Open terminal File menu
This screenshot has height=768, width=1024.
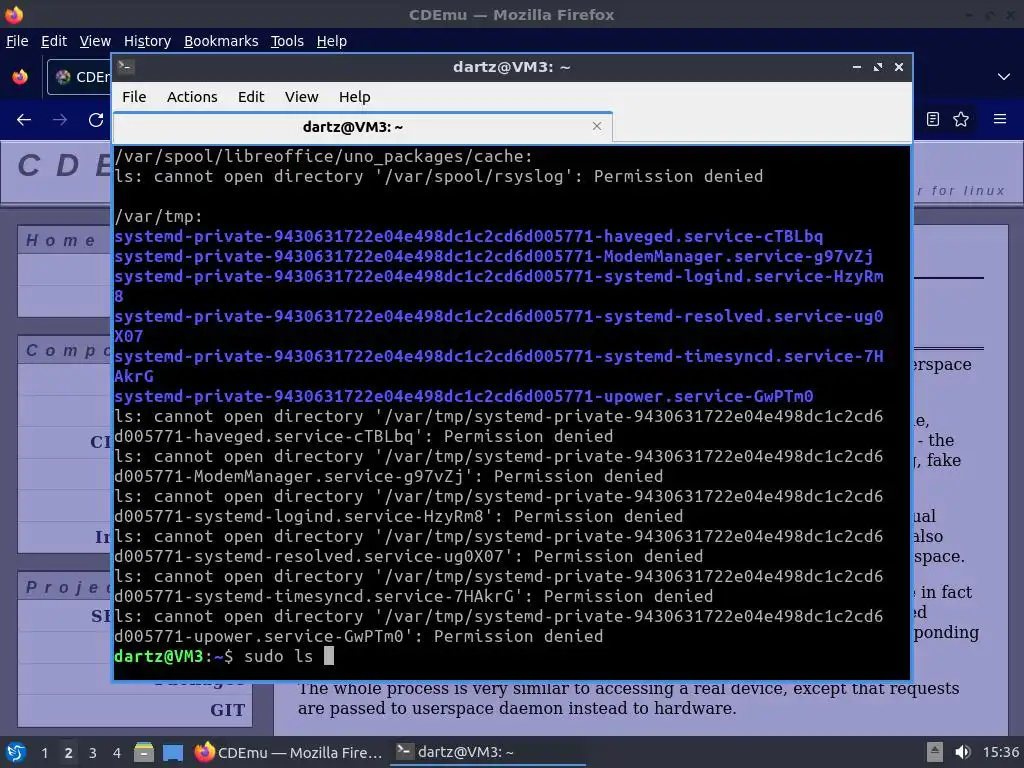click(134, 97)
